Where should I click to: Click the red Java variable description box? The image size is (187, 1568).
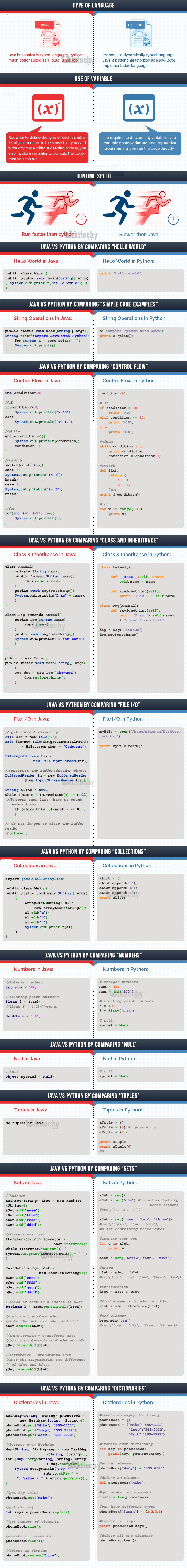[47, 148]
